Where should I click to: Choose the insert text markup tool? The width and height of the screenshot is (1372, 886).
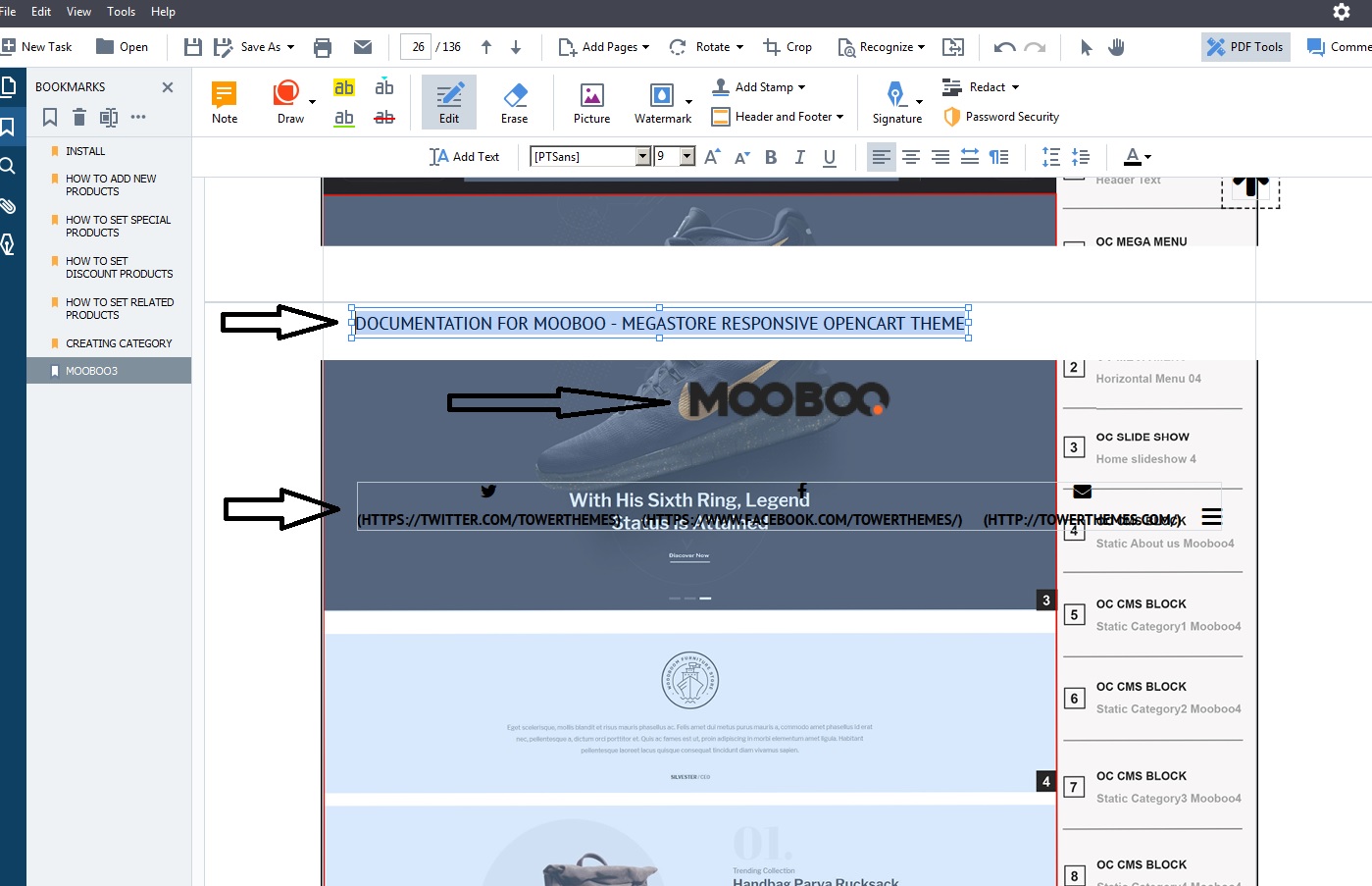[x=384, y=87]
